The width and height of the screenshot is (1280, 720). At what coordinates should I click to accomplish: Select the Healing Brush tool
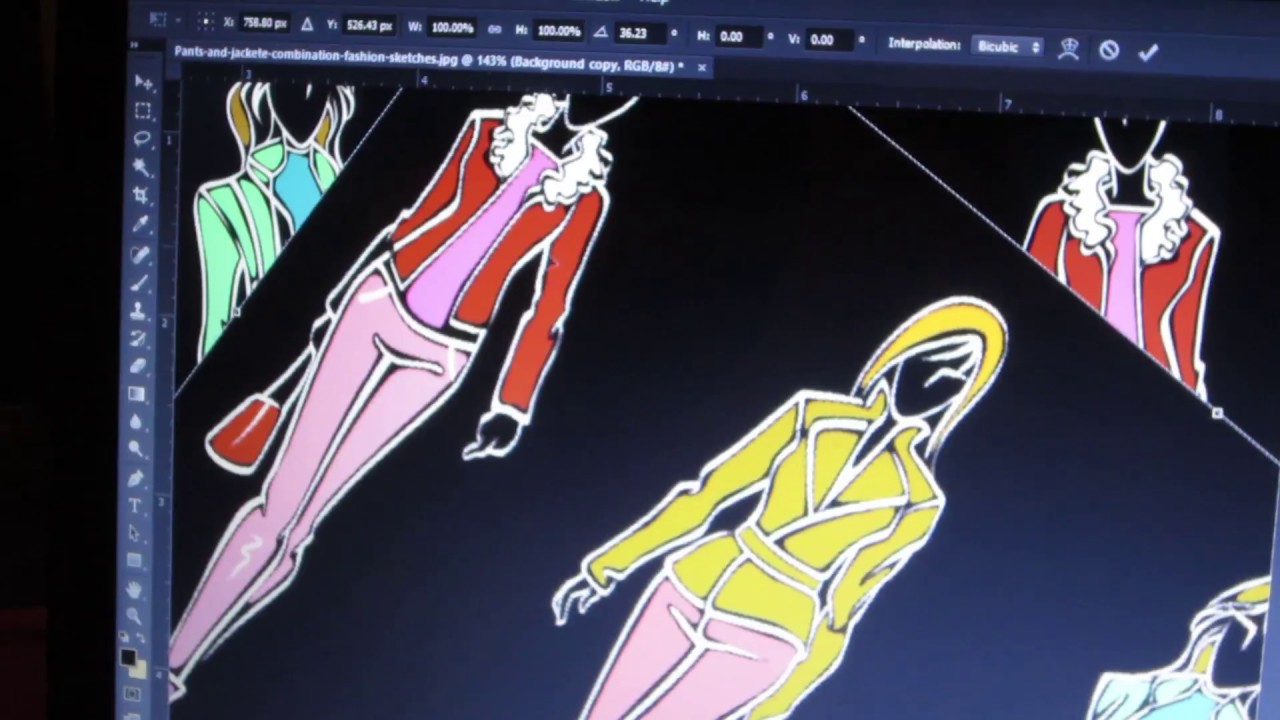[x=140, y=254]
